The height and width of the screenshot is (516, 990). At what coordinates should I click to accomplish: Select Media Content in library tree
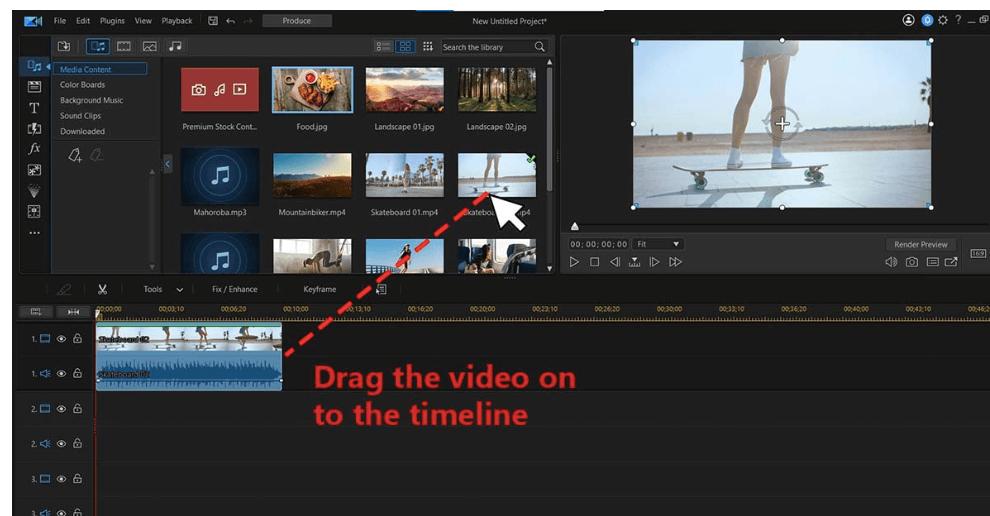click(100, 69)
